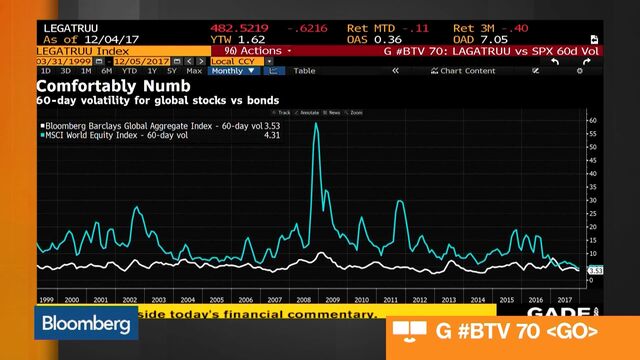Open the Monthly periodicity dropdown
The width and height of the screenshot is (640, 360).
[233, 71]
